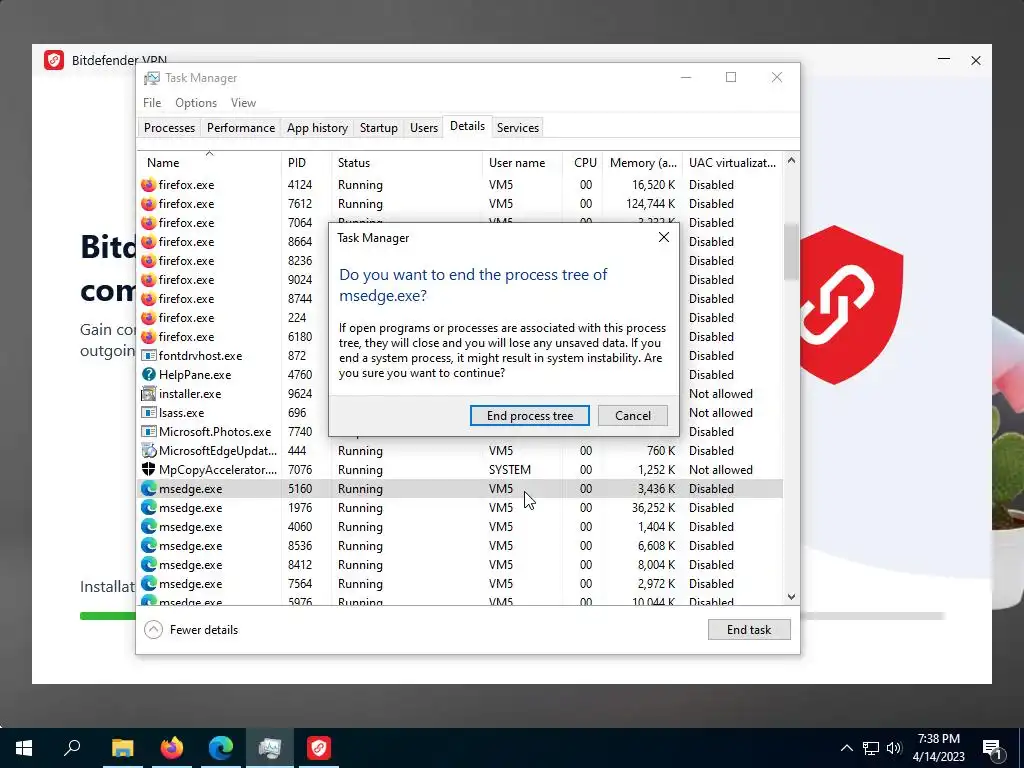Sort by the CPU column header

coord(583,163)
